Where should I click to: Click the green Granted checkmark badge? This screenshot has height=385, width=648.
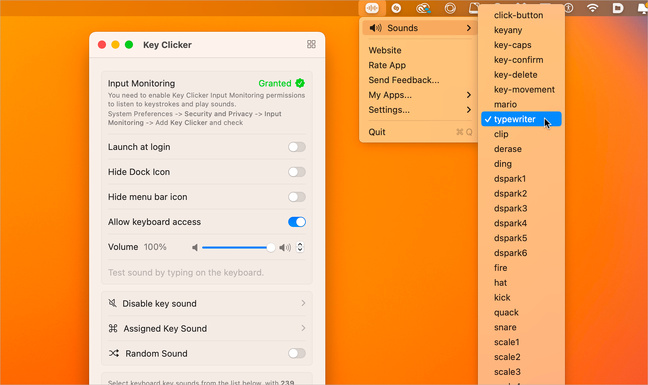click(300, 83)
